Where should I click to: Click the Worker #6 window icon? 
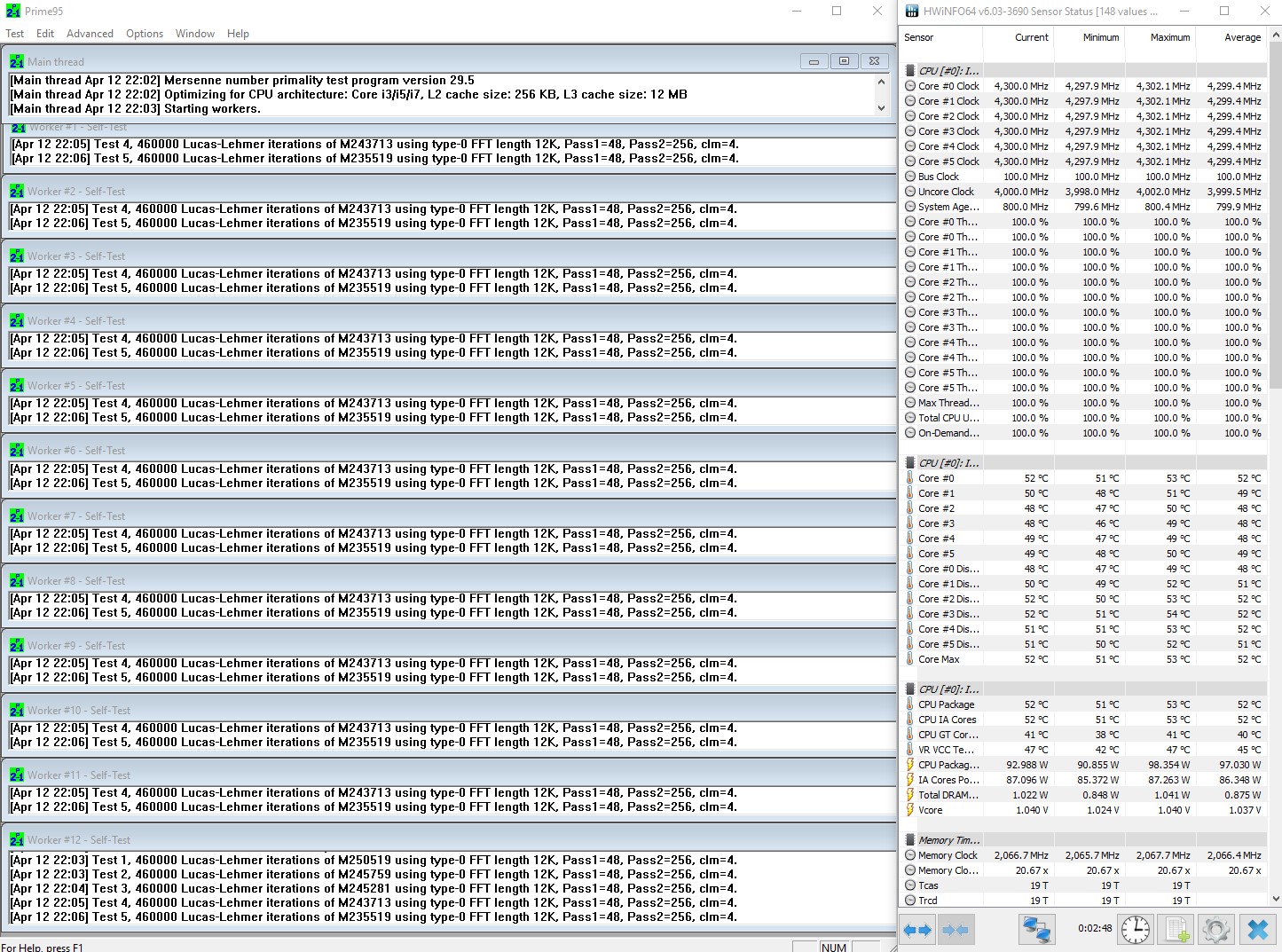click(x=17, y=450)
